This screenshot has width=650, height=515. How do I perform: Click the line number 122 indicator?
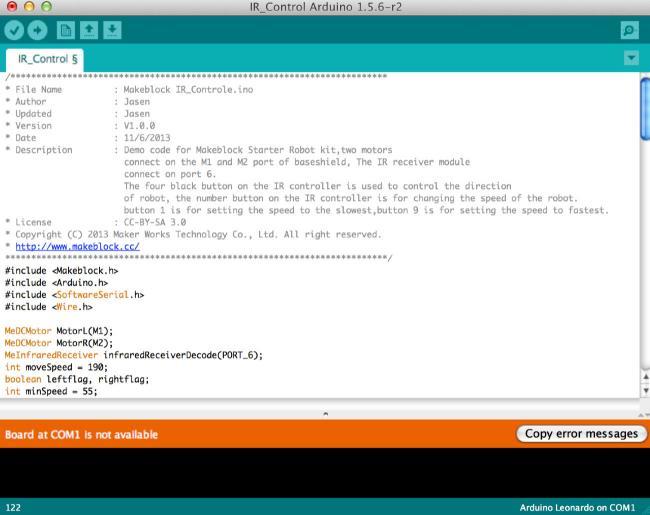coord(13,508)
